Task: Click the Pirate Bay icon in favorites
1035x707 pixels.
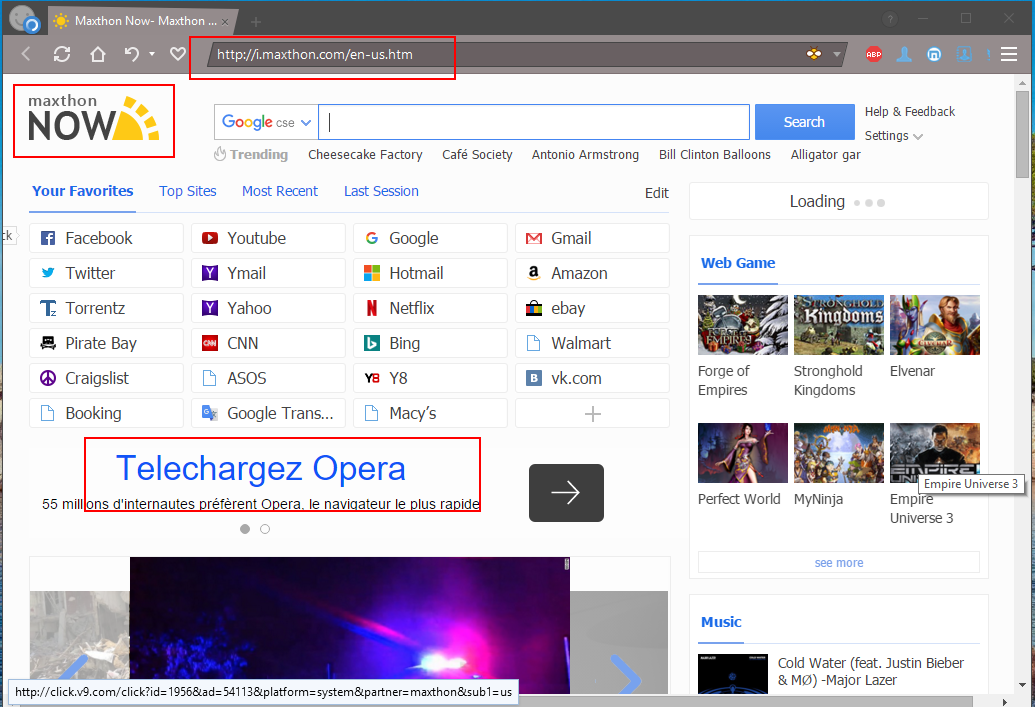Action: 48,343
